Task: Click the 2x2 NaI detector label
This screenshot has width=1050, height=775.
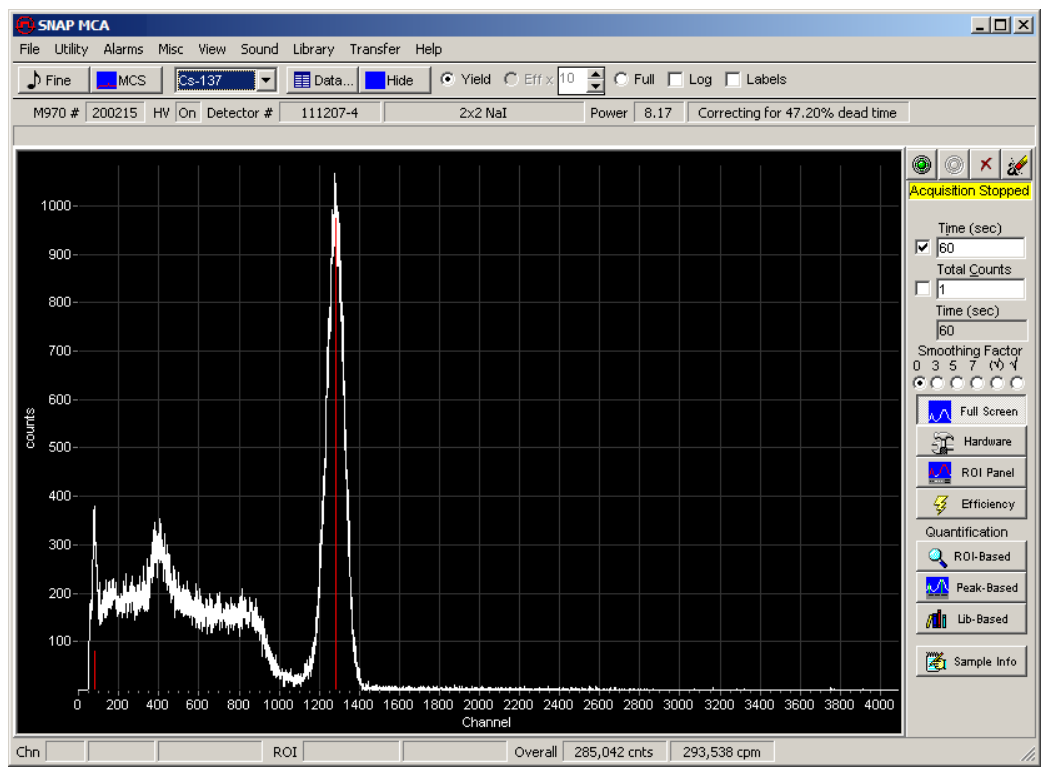Action: tap(483, 113)
